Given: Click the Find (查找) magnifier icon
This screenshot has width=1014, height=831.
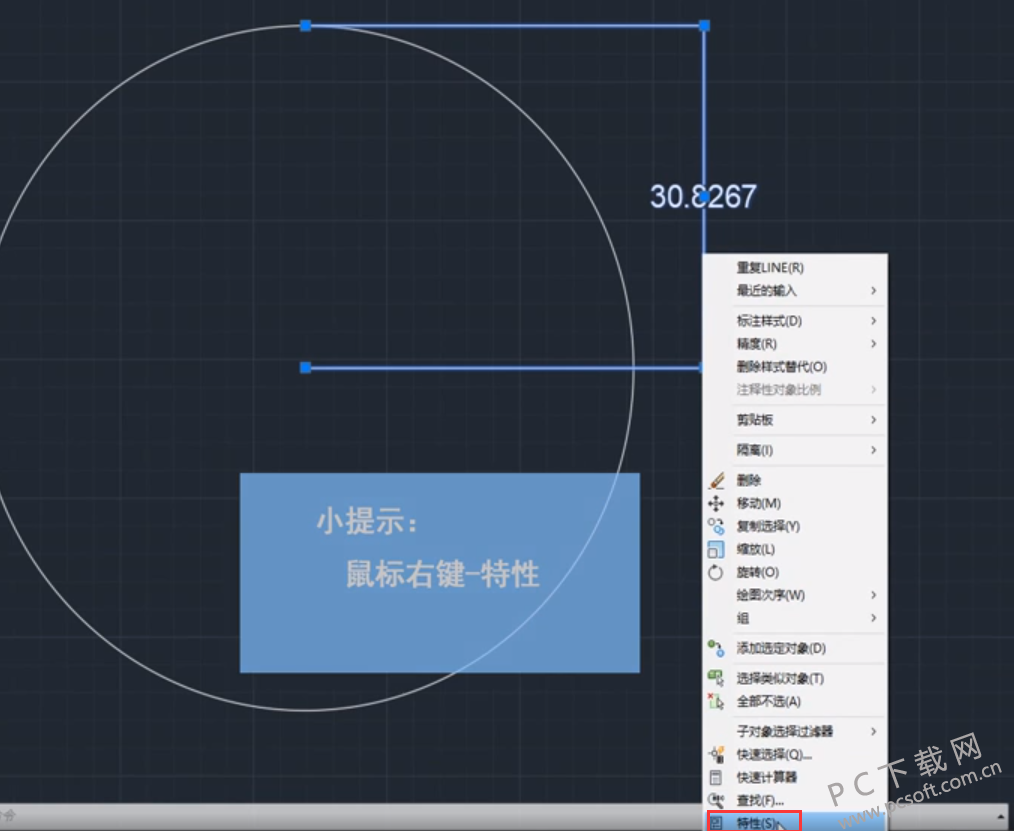Looking at the screenshot, I should 716,800.
